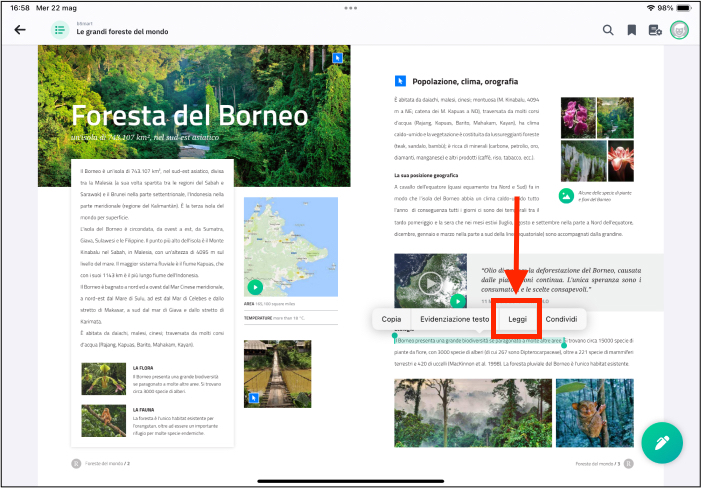Choose Condividi in the selection menu
Viewport: 701px width, 488px height.
pos(562,319)
